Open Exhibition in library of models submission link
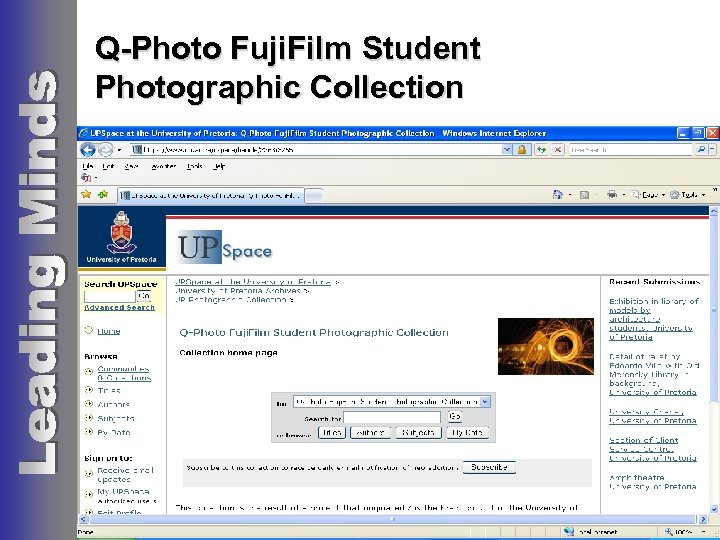Image resolution: width=720 pixels, height=540 pixels. (x=653, y=319)
